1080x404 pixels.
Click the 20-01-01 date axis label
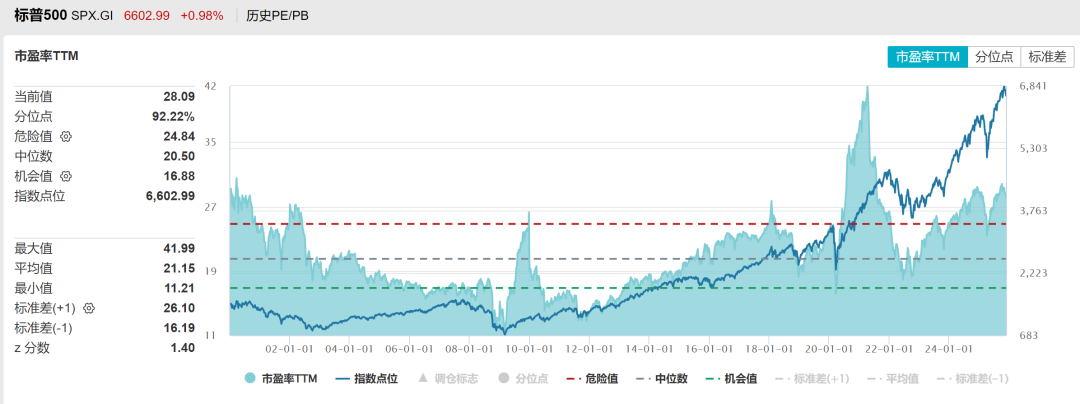click(827, 348)
